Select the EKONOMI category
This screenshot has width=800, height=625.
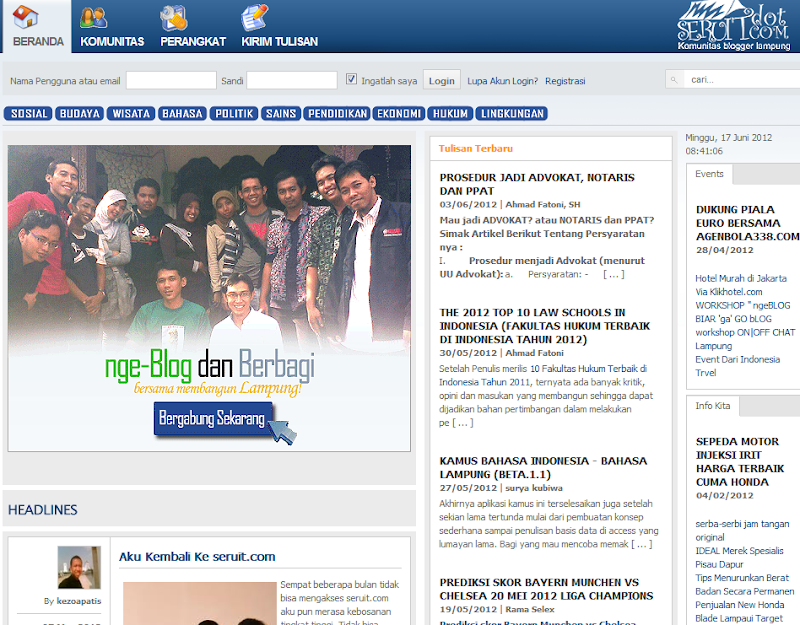click(x=399, y=113)
